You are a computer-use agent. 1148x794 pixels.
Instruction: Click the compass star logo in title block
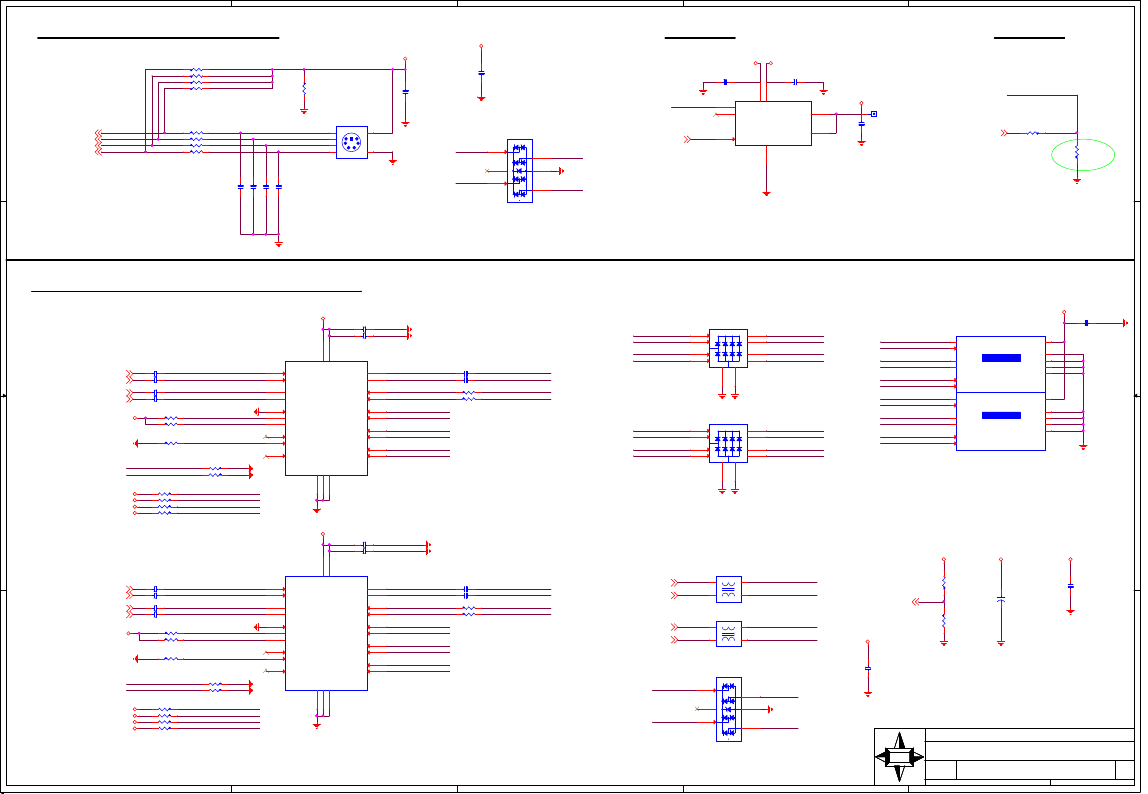(900, 757)
